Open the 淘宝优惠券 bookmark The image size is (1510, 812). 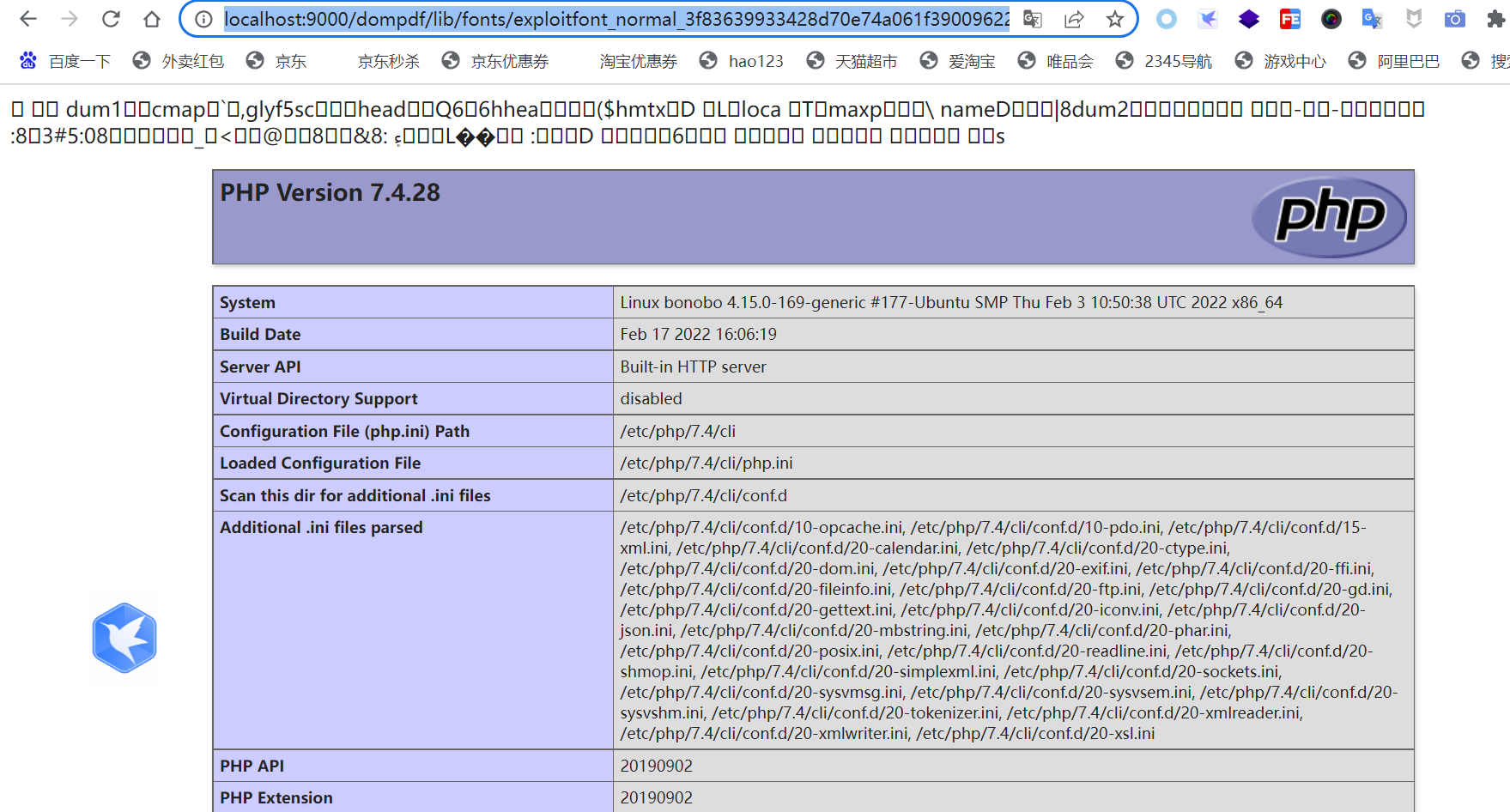point(638,61)
